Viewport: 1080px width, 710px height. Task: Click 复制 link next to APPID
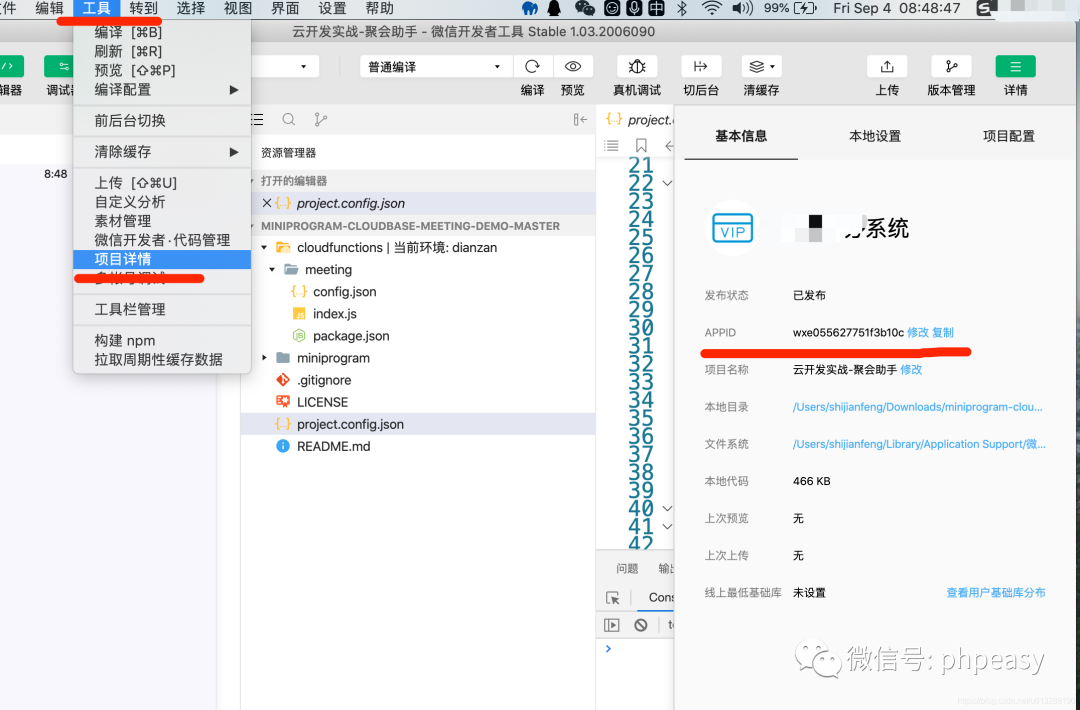click(943, 333)
